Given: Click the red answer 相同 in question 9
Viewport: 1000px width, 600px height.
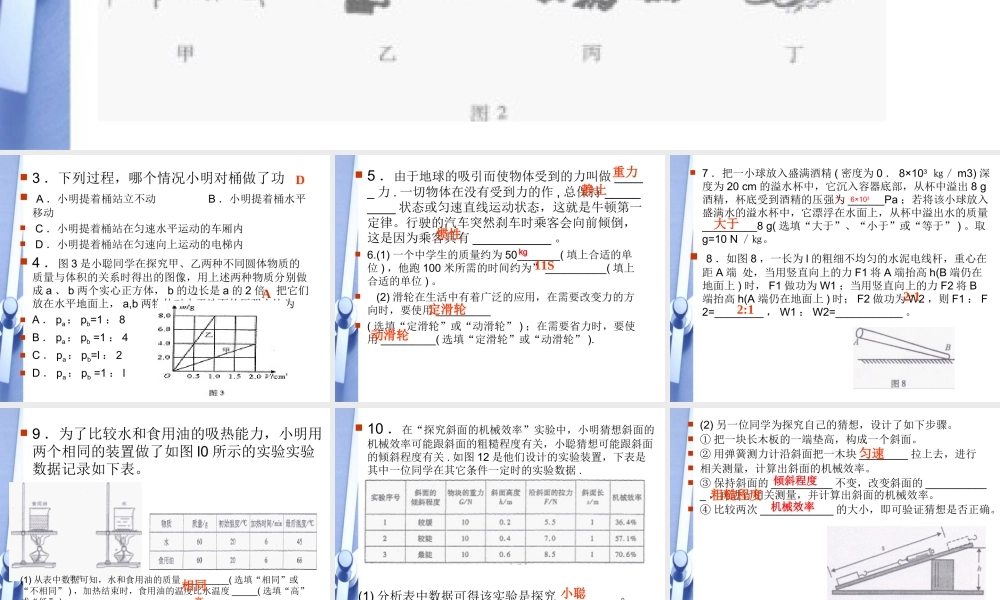Looking at the screenshot, I should click(194, 585).
